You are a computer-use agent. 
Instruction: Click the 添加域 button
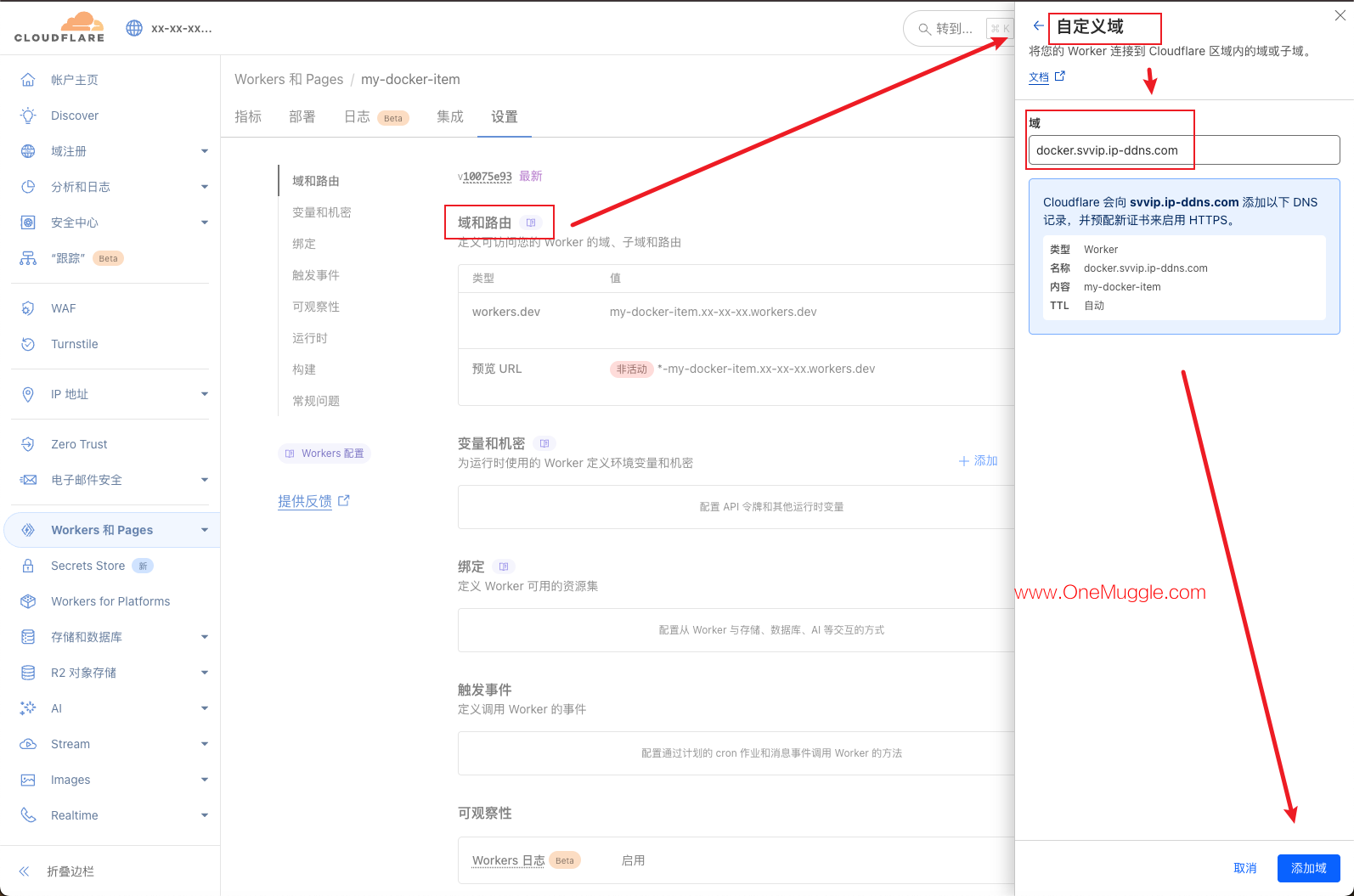click(x=1309, y=868)
